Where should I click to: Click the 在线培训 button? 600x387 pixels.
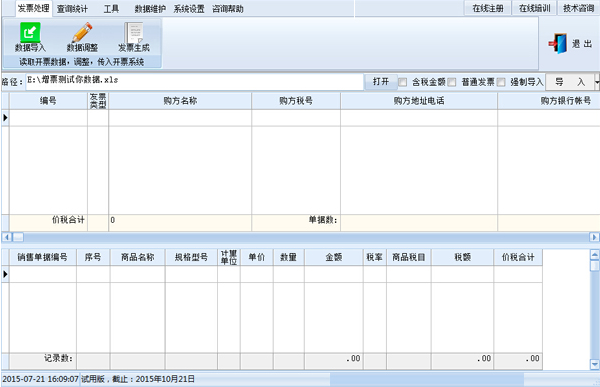[x=534, y=8]
